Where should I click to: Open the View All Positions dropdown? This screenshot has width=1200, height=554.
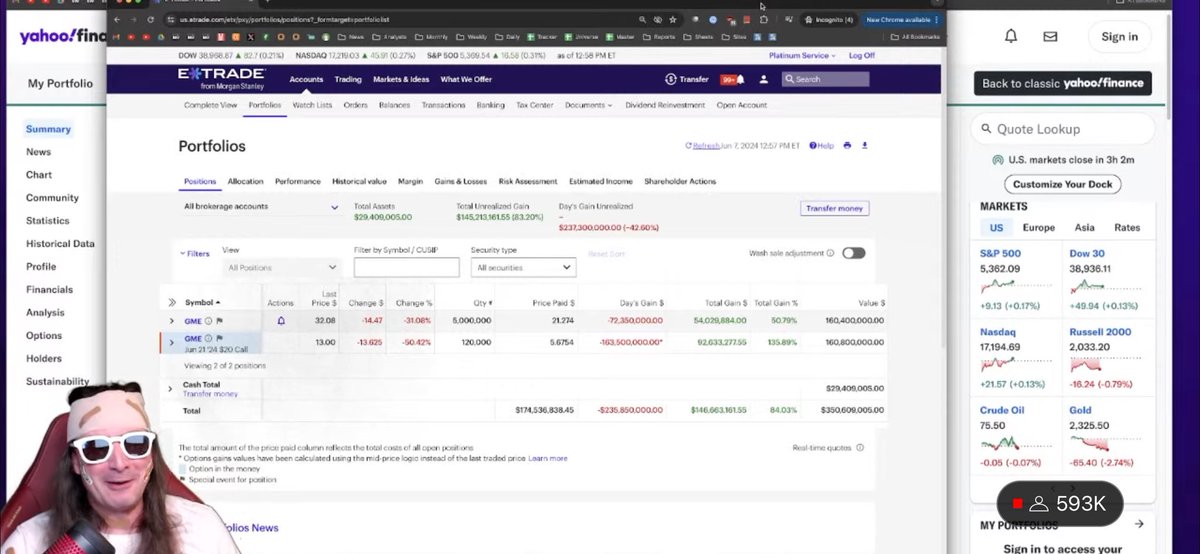pyautogui.click(x=281, y=267)
